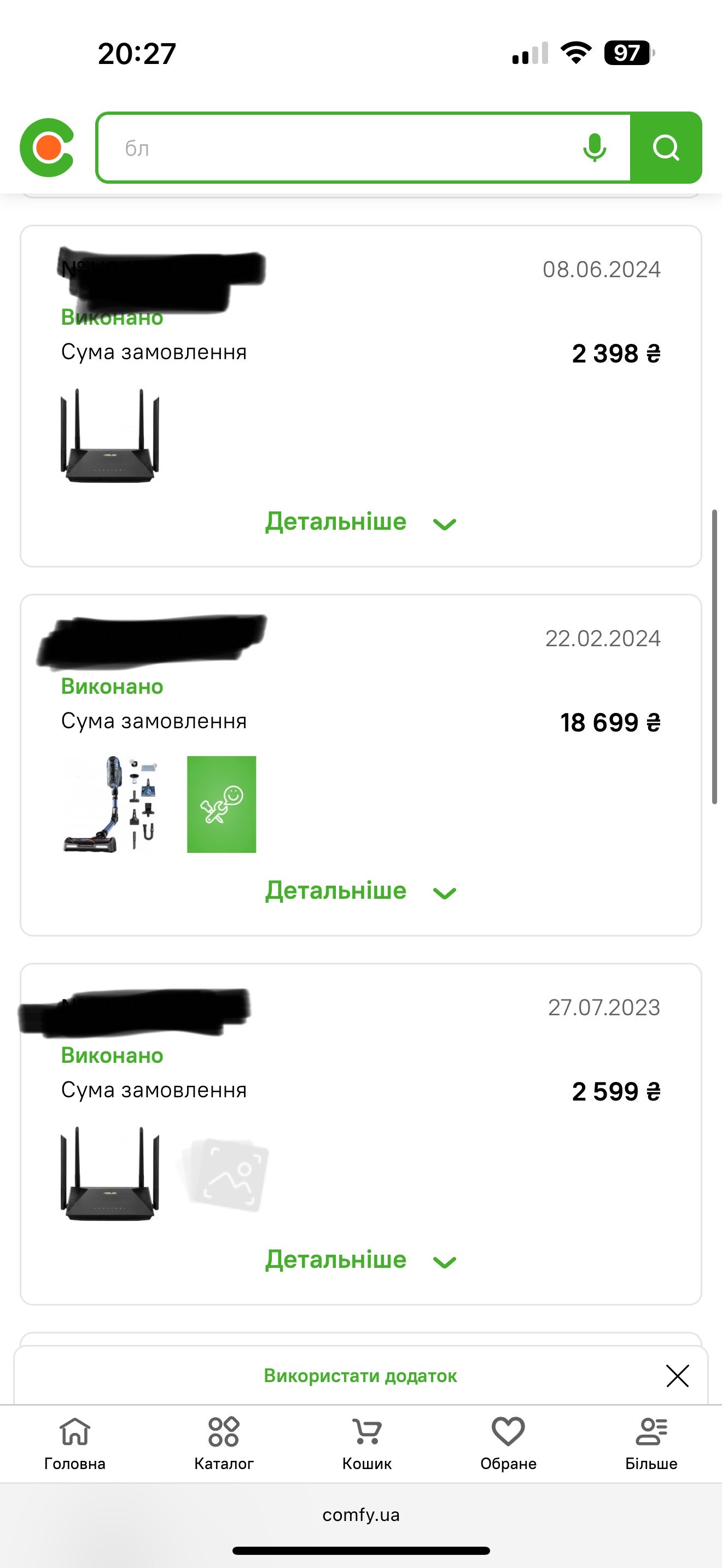The image size is (722, 1568).
Task: Expand Детальніше for the 22.02.2024 order
Action: [x=360, y=891]
